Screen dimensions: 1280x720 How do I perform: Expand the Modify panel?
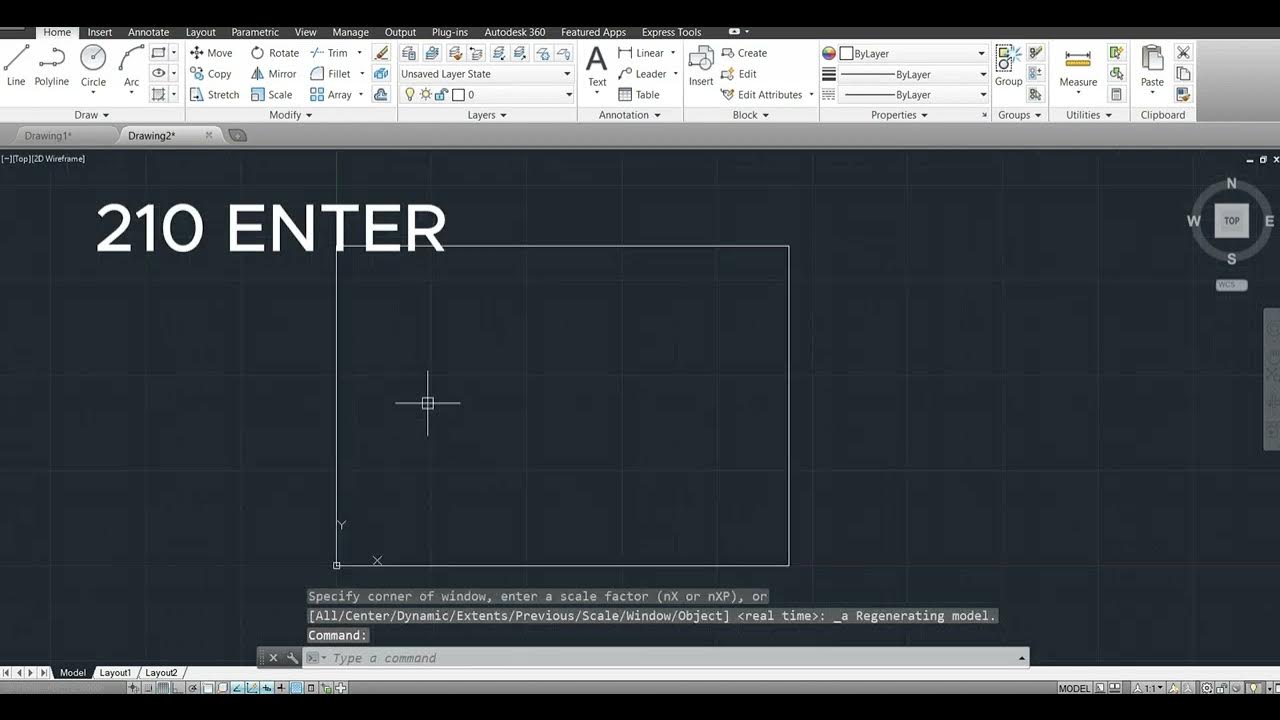click(x=291, y=115)
